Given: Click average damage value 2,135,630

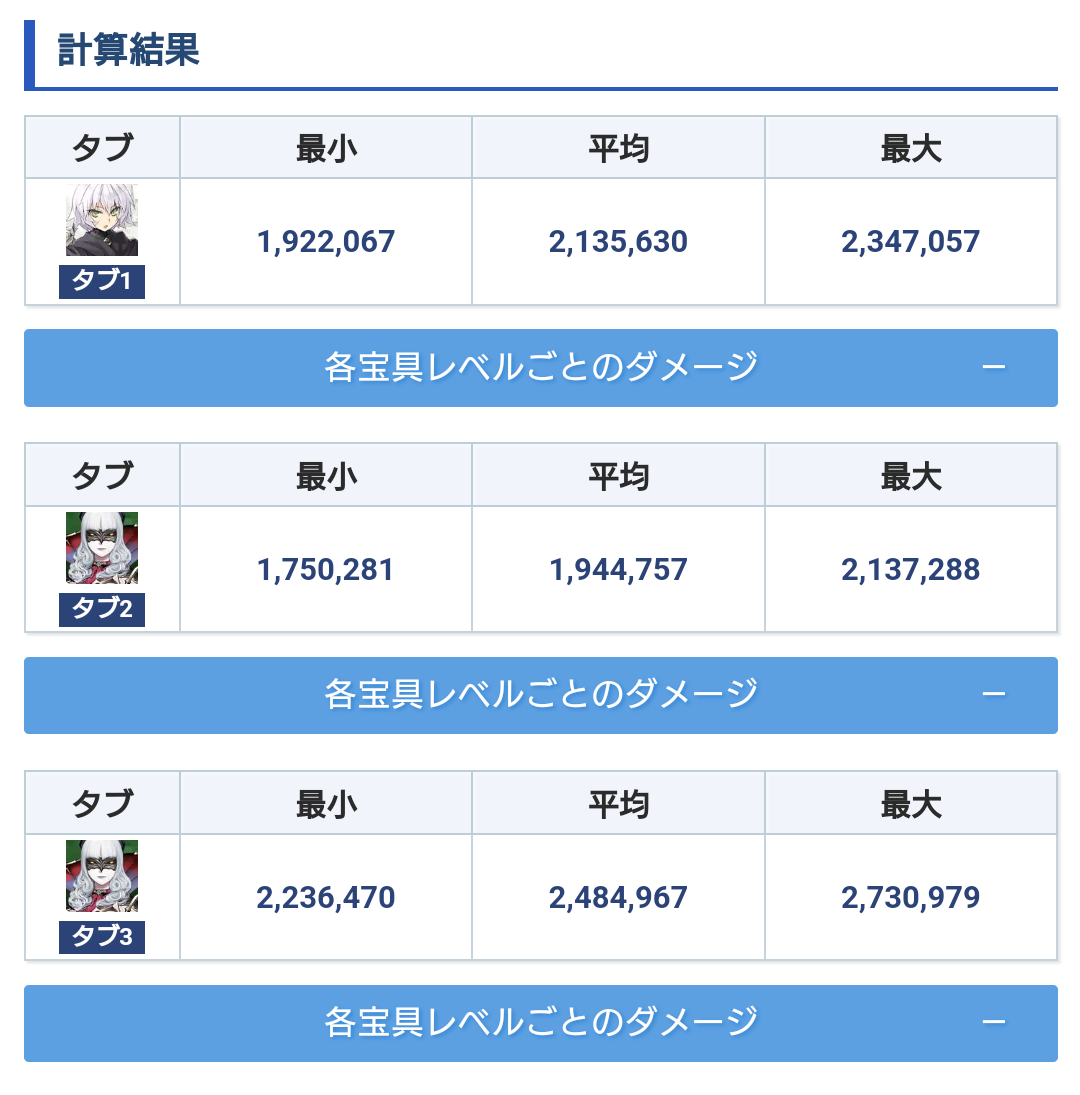Looking at the screenshot, I should [x=618, y=241].
